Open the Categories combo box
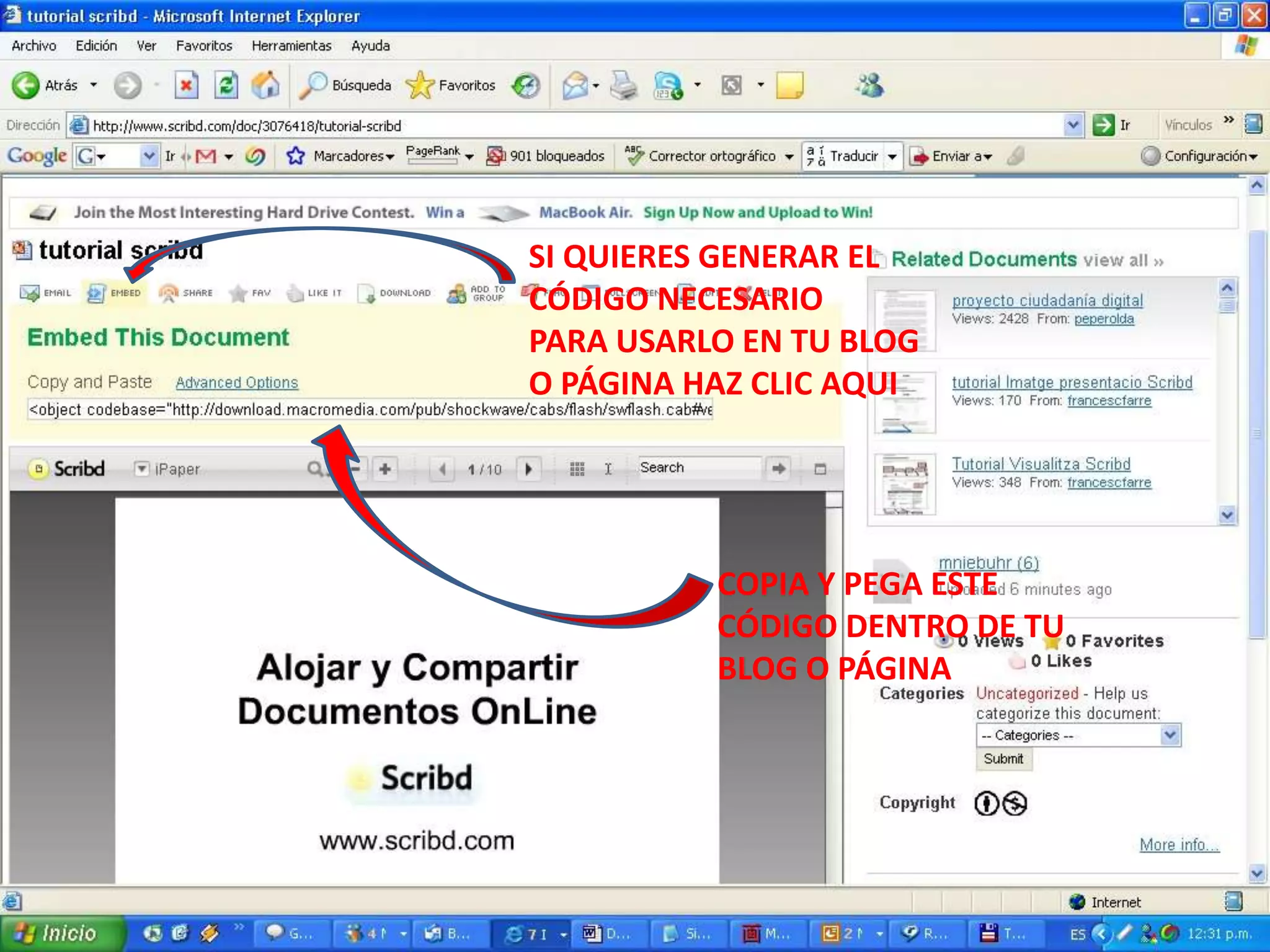Viewport: 1270px width, 952px height. point(1078,735)
